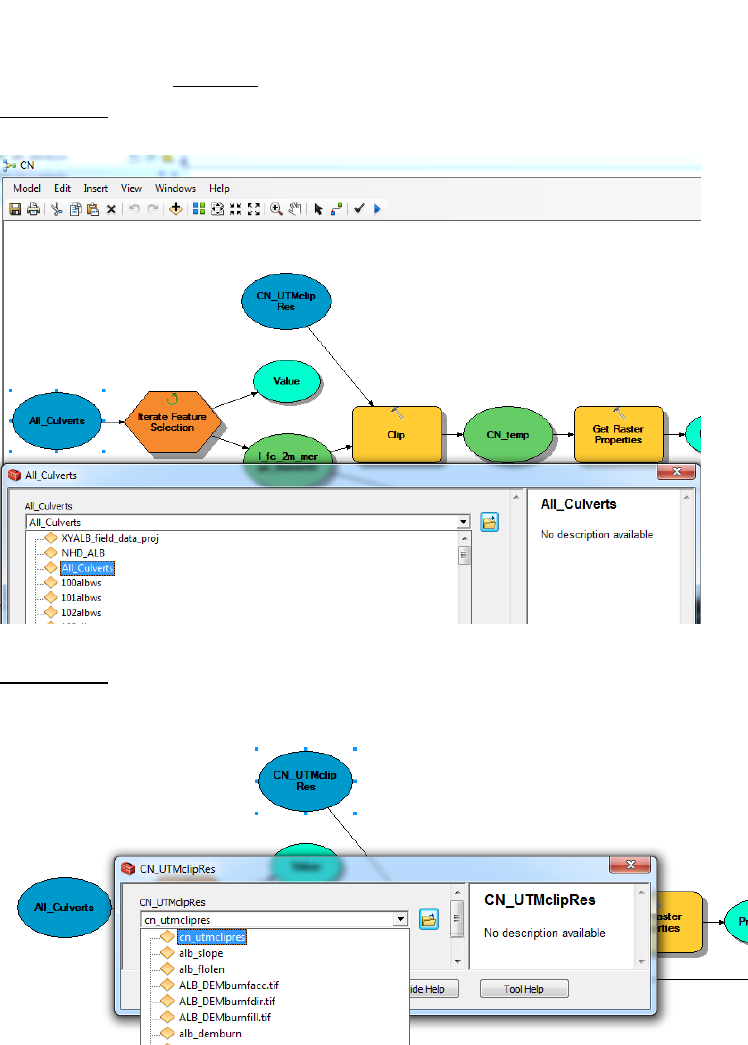
Task: Choose ALB_DEMburnfdir.tif from the list
Action: click(227, 1002)
